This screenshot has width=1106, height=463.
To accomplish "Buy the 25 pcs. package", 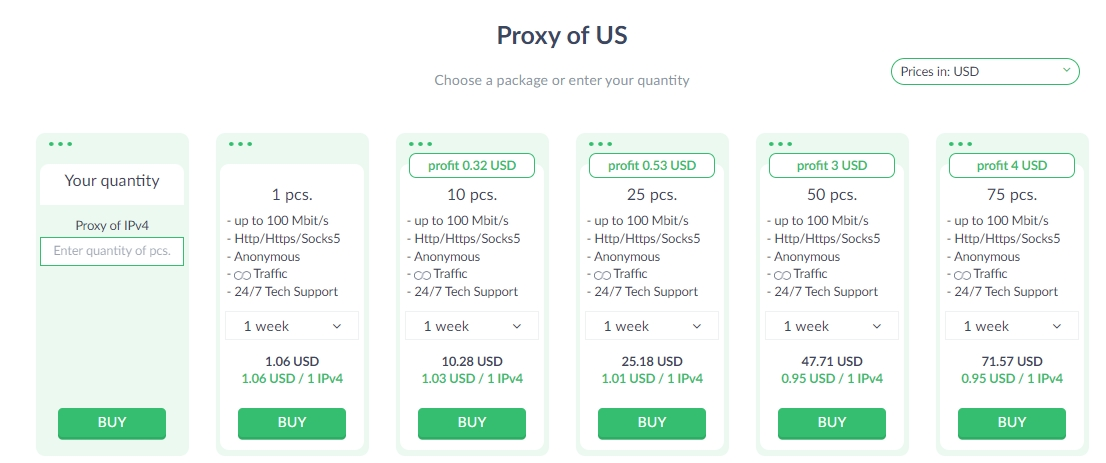I will [652, 423].
